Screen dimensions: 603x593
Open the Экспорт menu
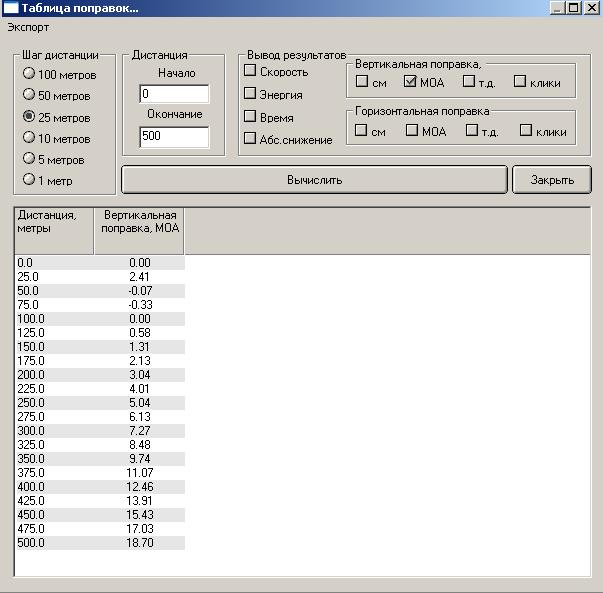click(x=28, y=27)
